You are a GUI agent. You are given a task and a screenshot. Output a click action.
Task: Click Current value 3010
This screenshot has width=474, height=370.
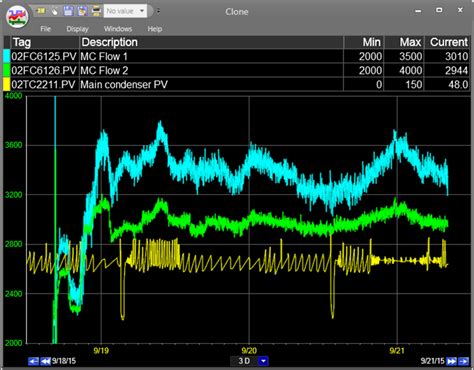[457, 56]
